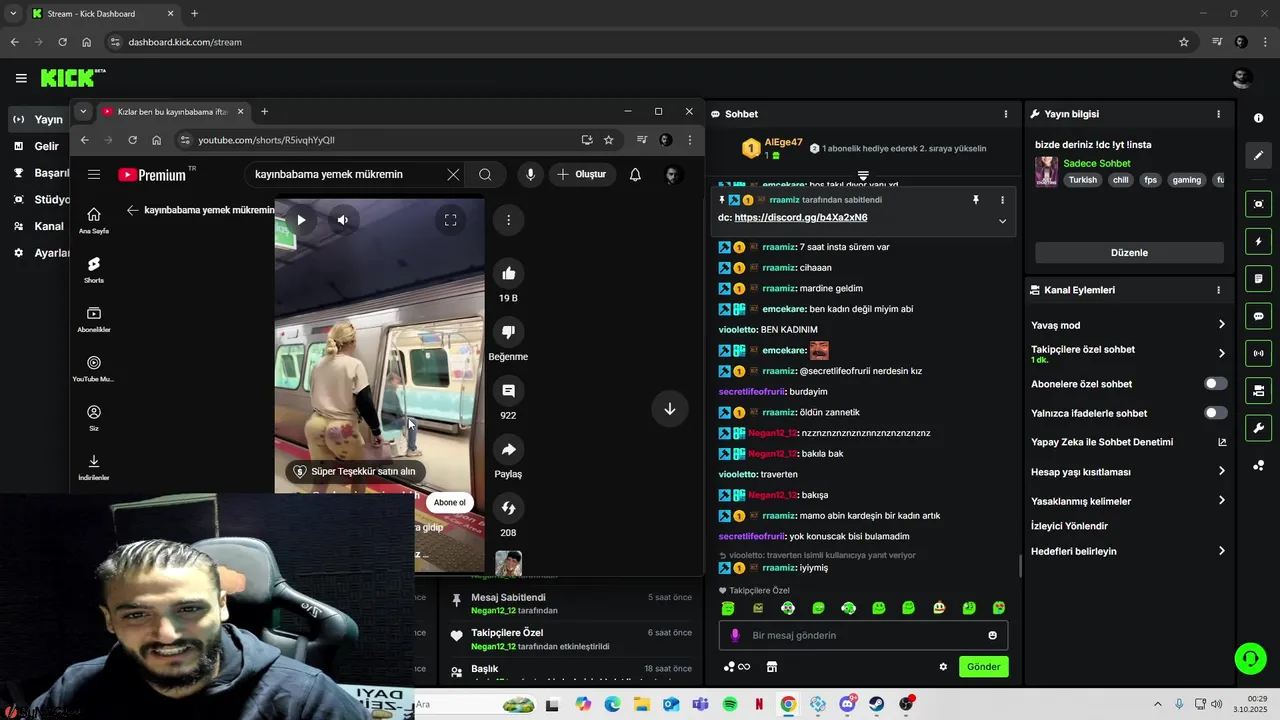Submit YouTube search with magnifier
This screenshot has height=720, width=1280.
click(485, 174)
